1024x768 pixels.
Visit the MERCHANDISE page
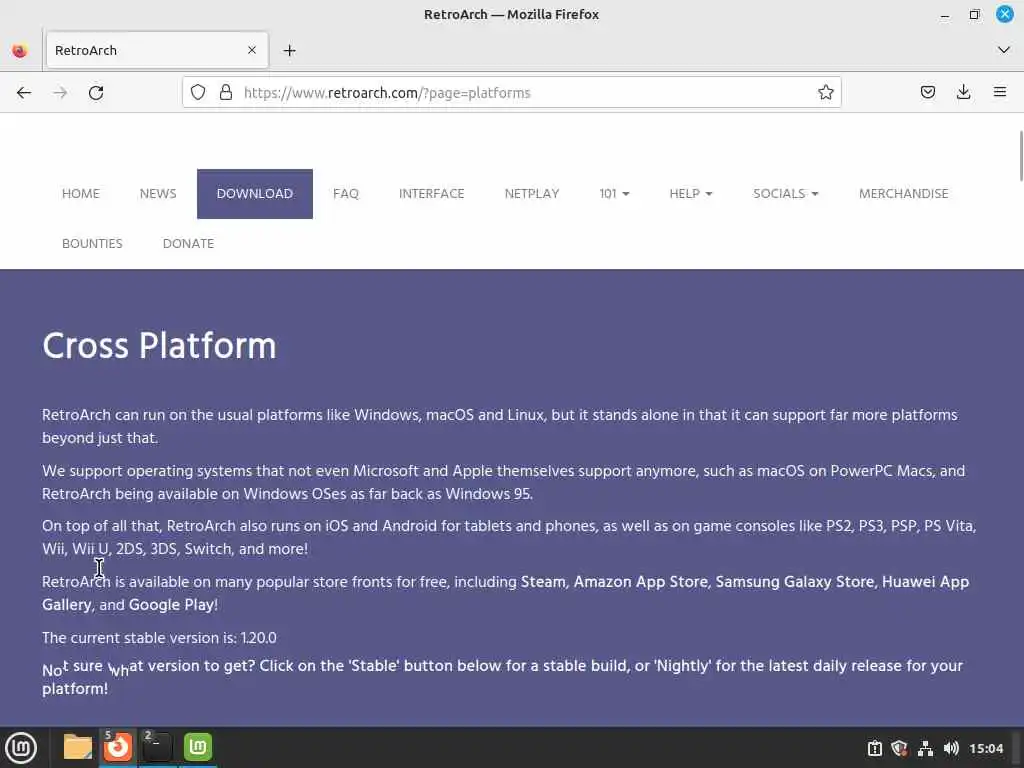pos(904,194)
